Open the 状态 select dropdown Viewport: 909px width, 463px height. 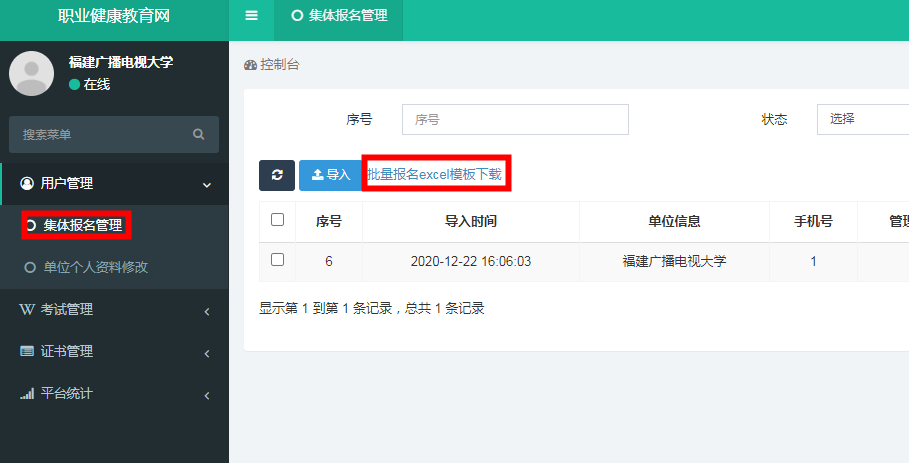click(862, 119)
